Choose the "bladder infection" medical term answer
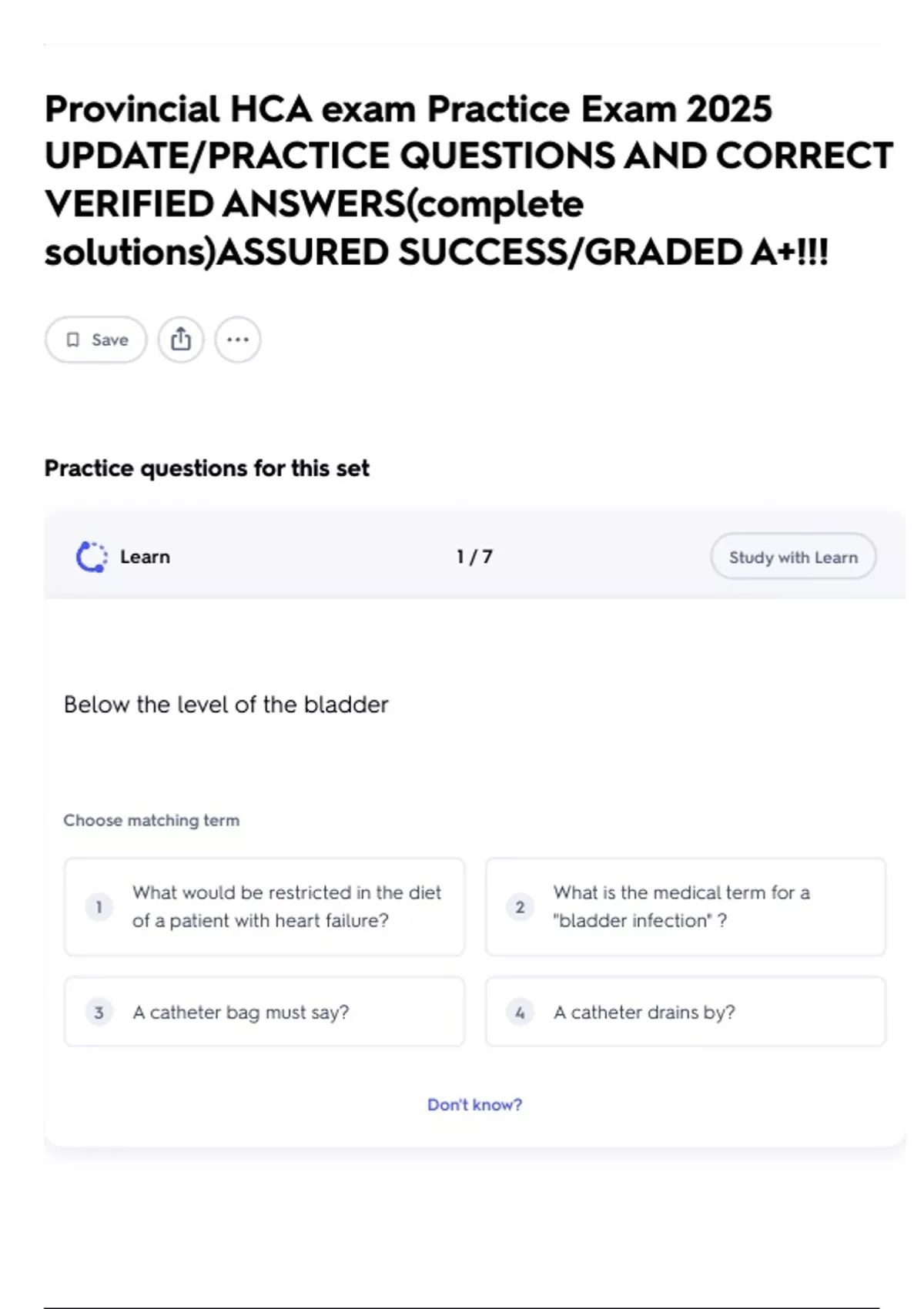The height and width of the screenshot is (1309, 924). [x=681, y=906]
